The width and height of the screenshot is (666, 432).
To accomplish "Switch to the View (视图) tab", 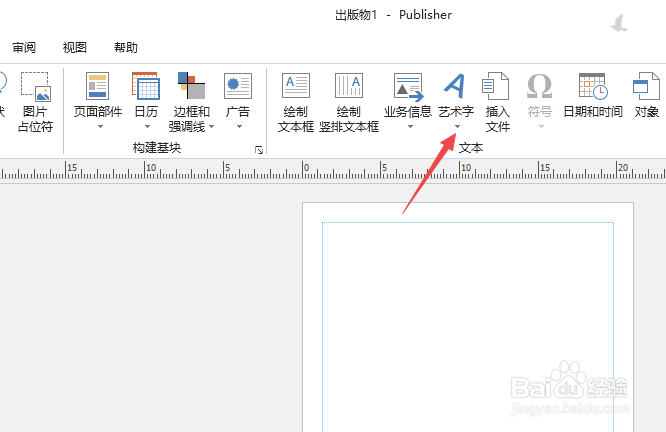I will click(75, 47).
